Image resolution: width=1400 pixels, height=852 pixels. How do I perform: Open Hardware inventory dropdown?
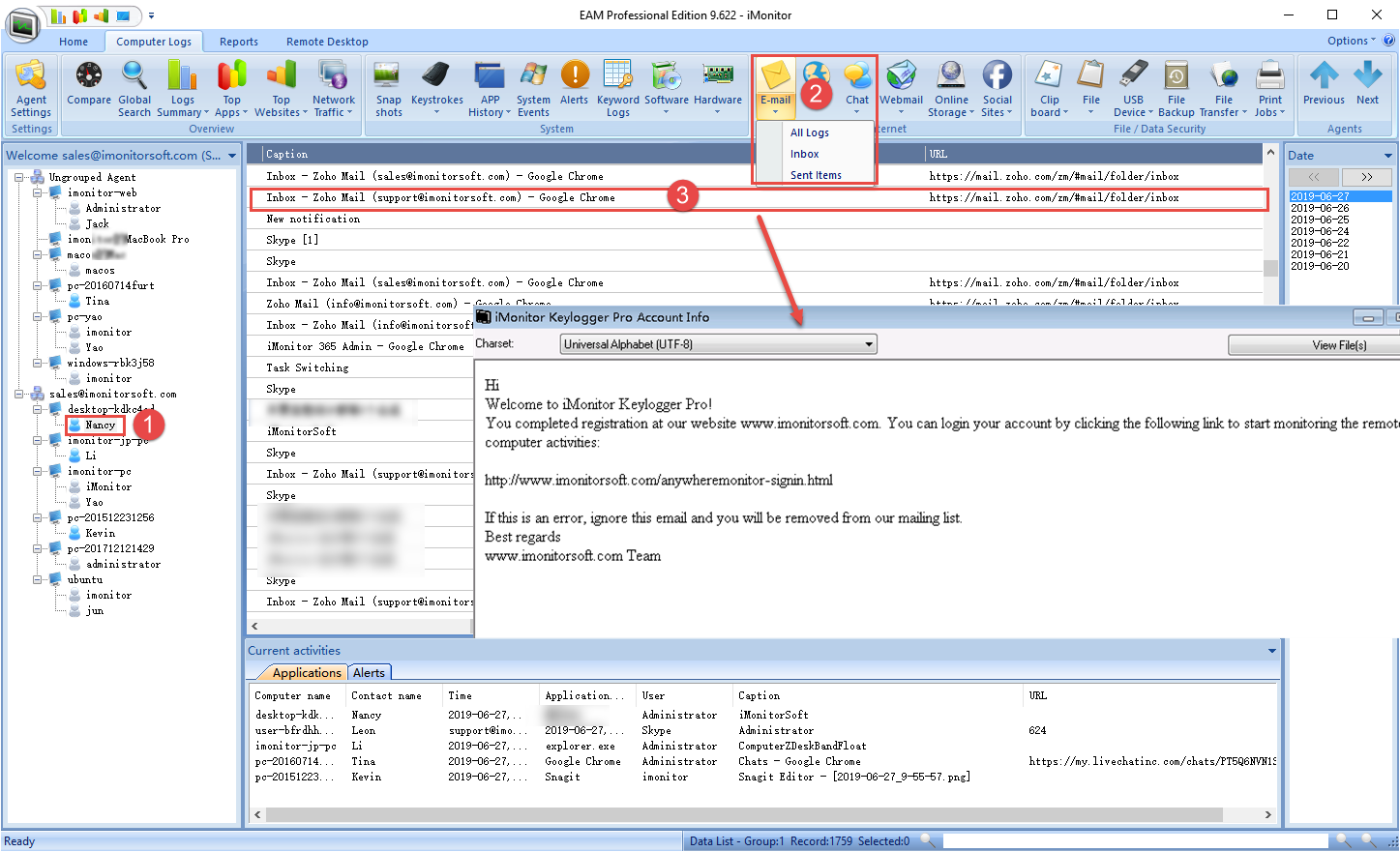pyautogui.click(x=718, y=89)
